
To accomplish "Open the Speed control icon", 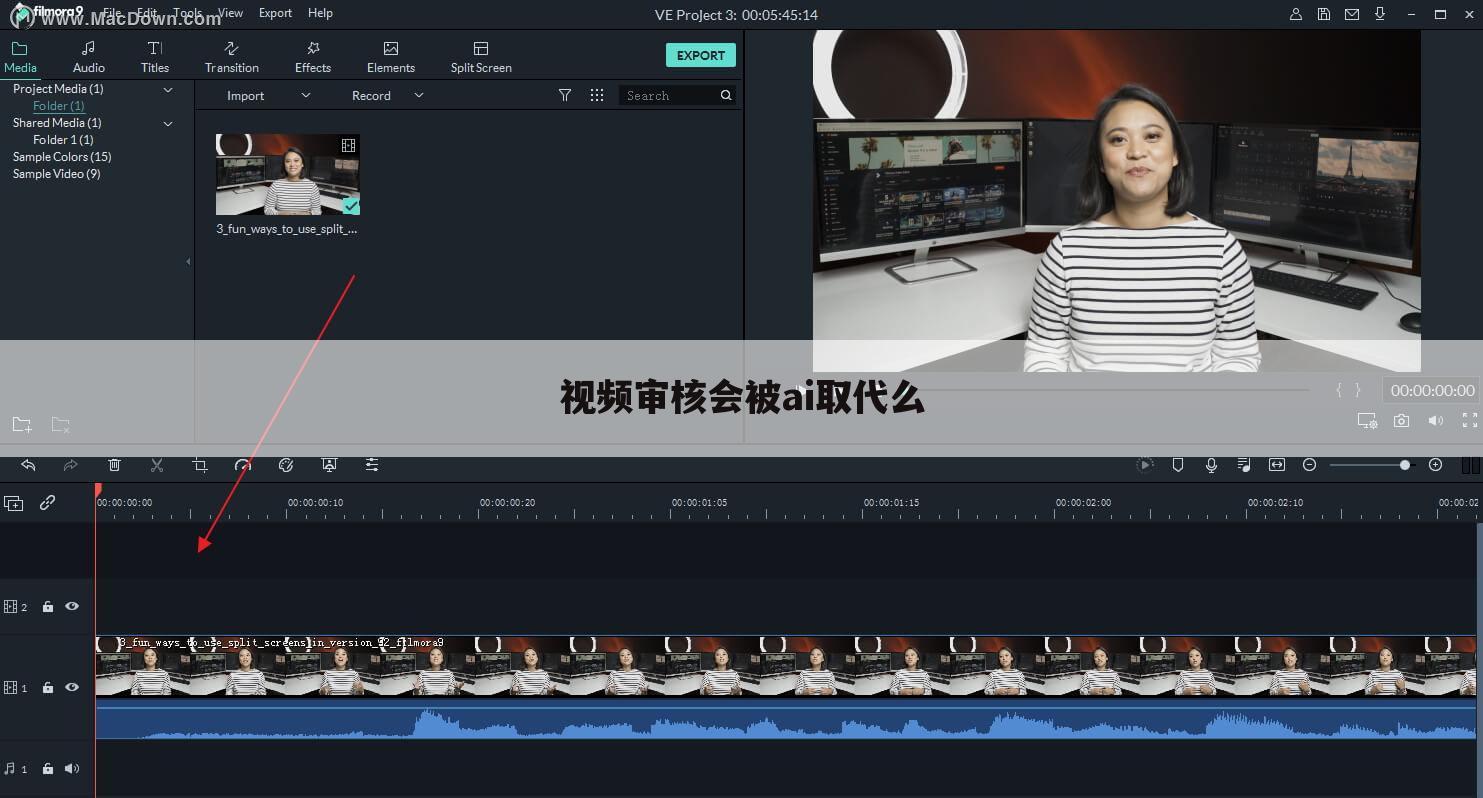I will click(x=243, y=465).
